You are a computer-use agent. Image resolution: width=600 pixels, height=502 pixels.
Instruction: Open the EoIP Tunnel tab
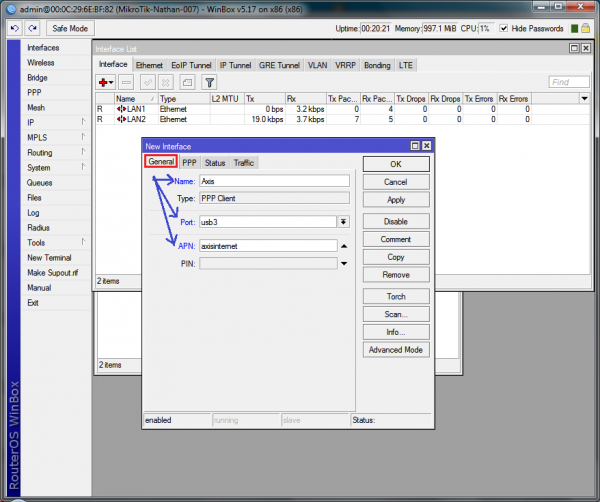(x=191, y=65)
